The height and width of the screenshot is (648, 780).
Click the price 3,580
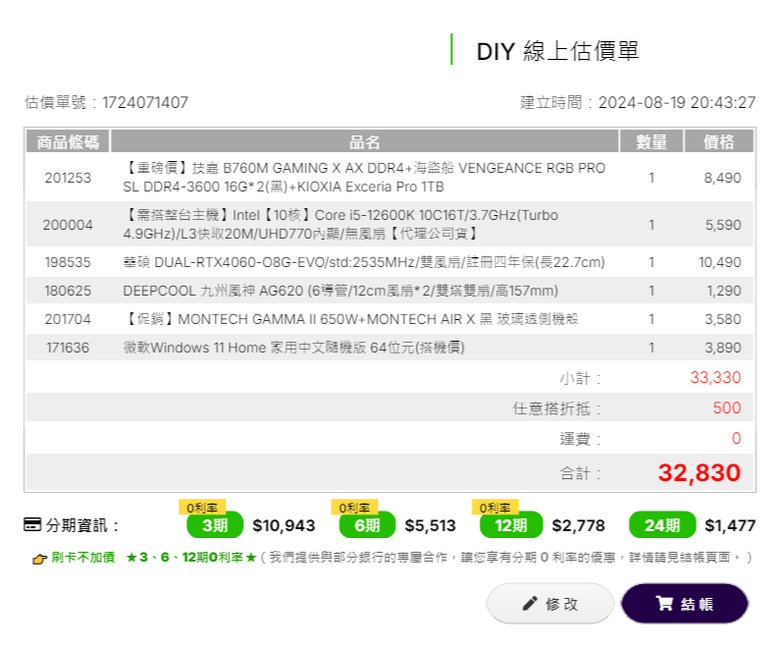coord(723,319)
